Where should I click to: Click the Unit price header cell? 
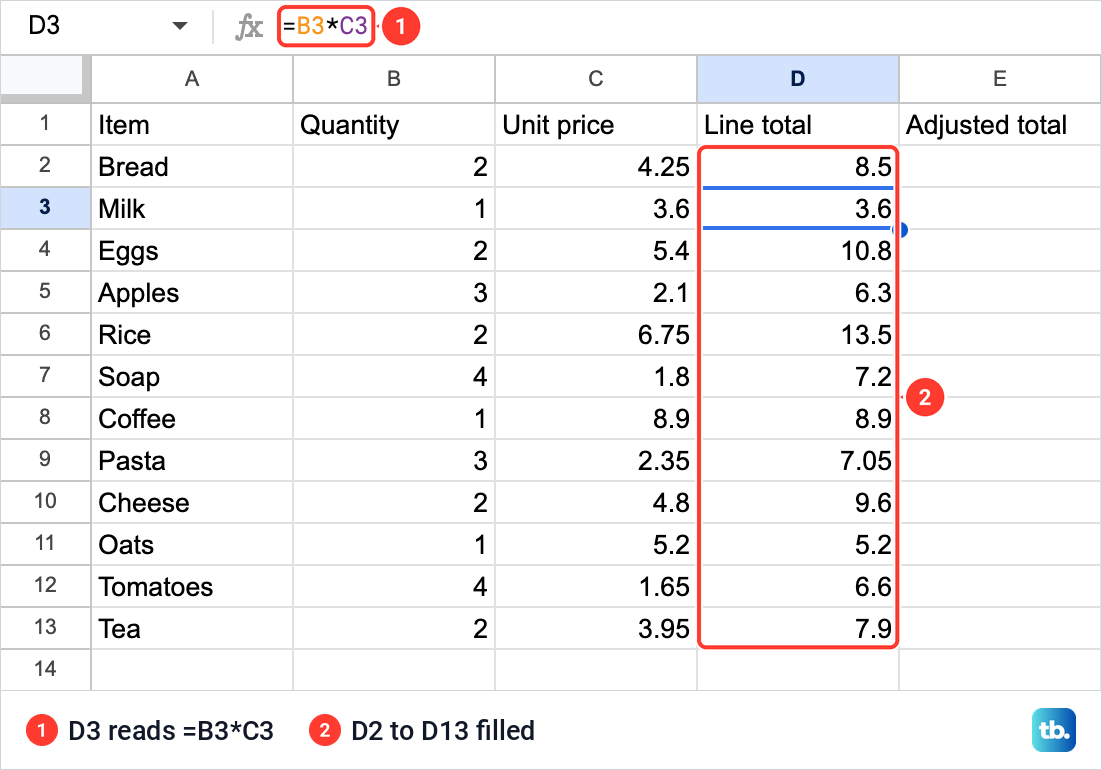pyautogui.click(x=596, y=124)
